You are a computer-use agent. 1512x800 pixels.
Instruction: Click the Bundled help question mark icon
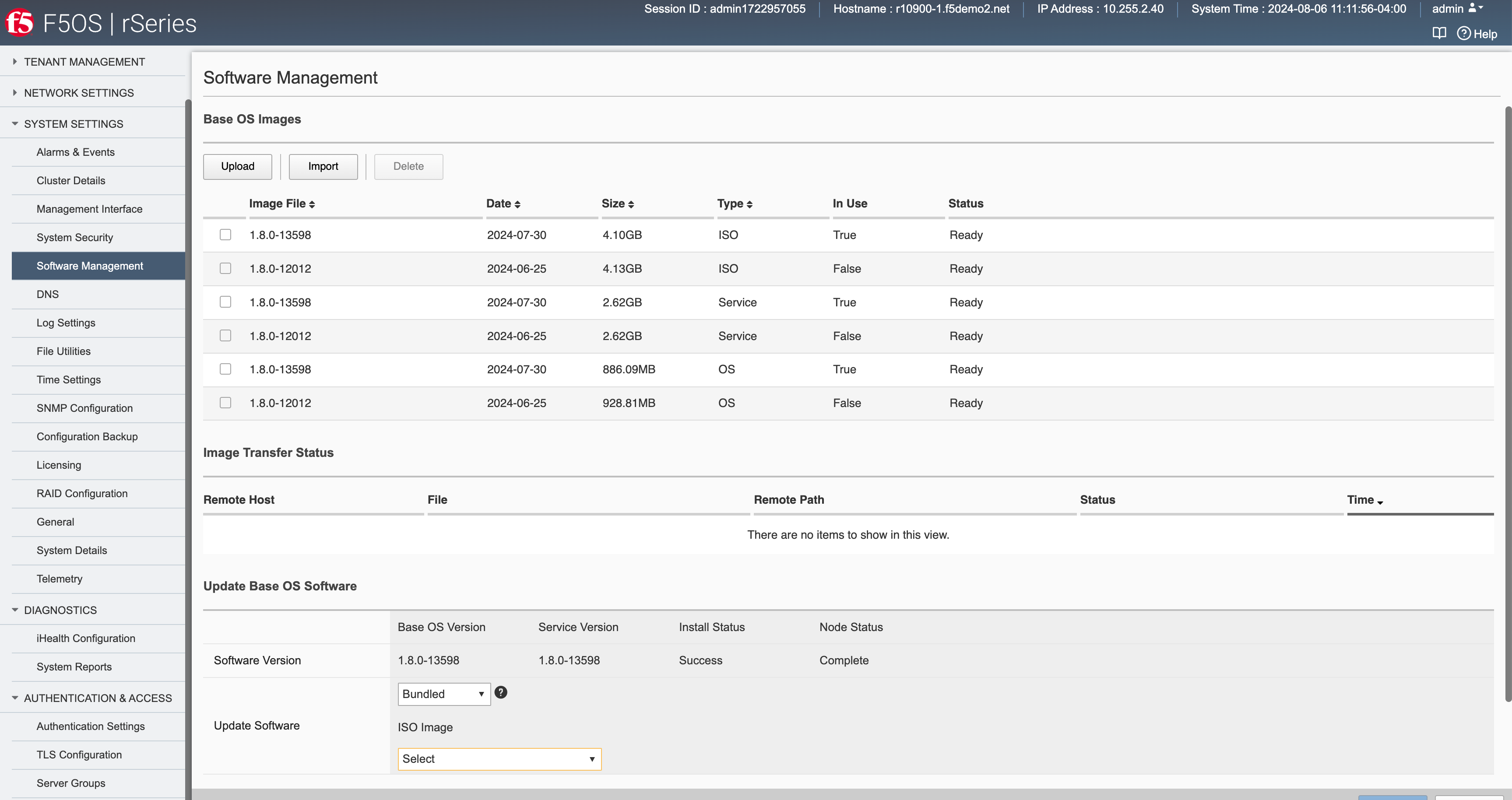coord(501,693)
